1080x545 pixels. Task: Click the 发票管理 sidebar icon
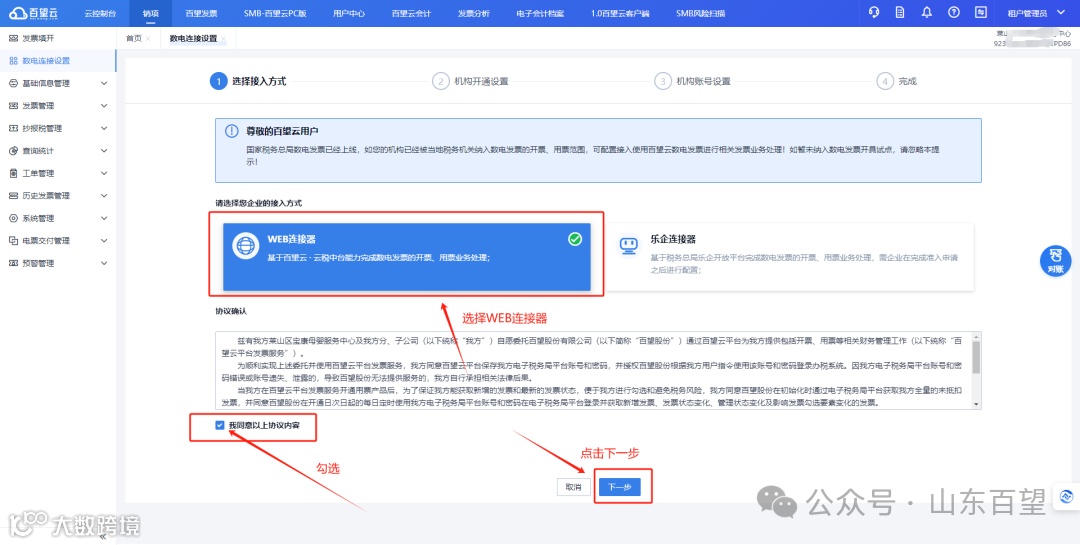coord(14,106)
